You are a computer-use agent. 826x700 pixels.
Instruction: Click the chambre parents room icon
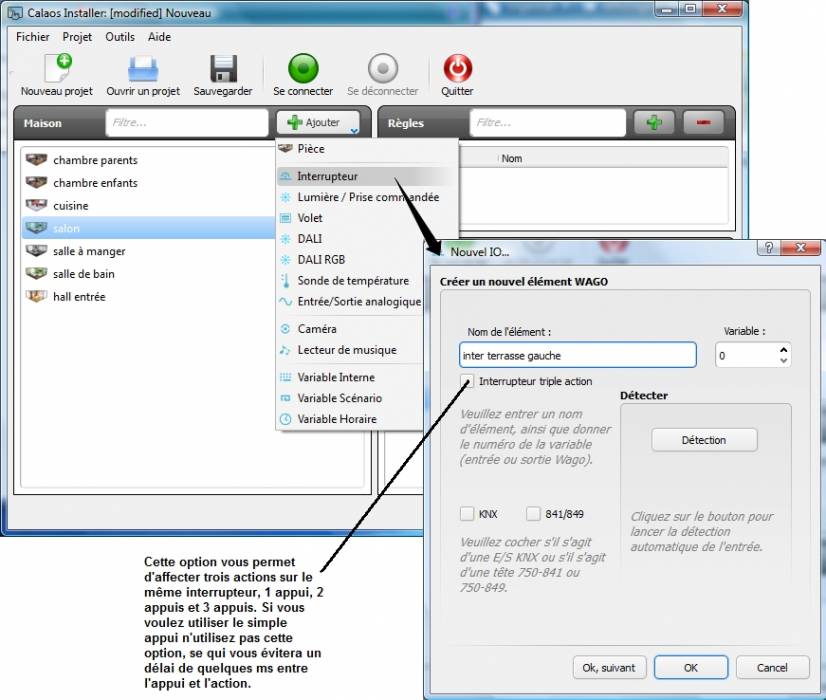click(x=36, y=160)
